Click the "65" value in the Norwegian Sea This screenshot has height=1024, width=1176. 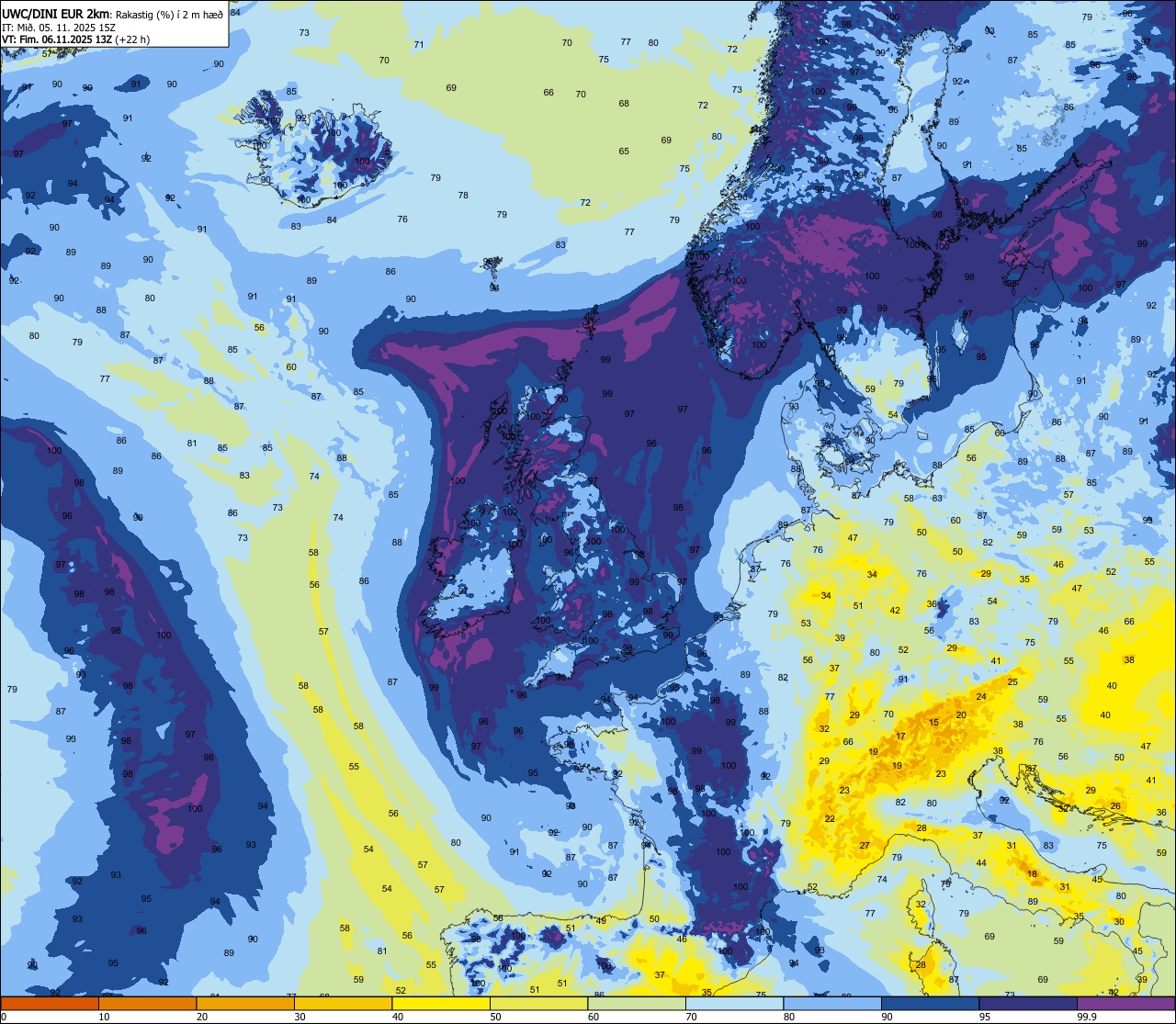pyautogui.click(x=624, y=152)
